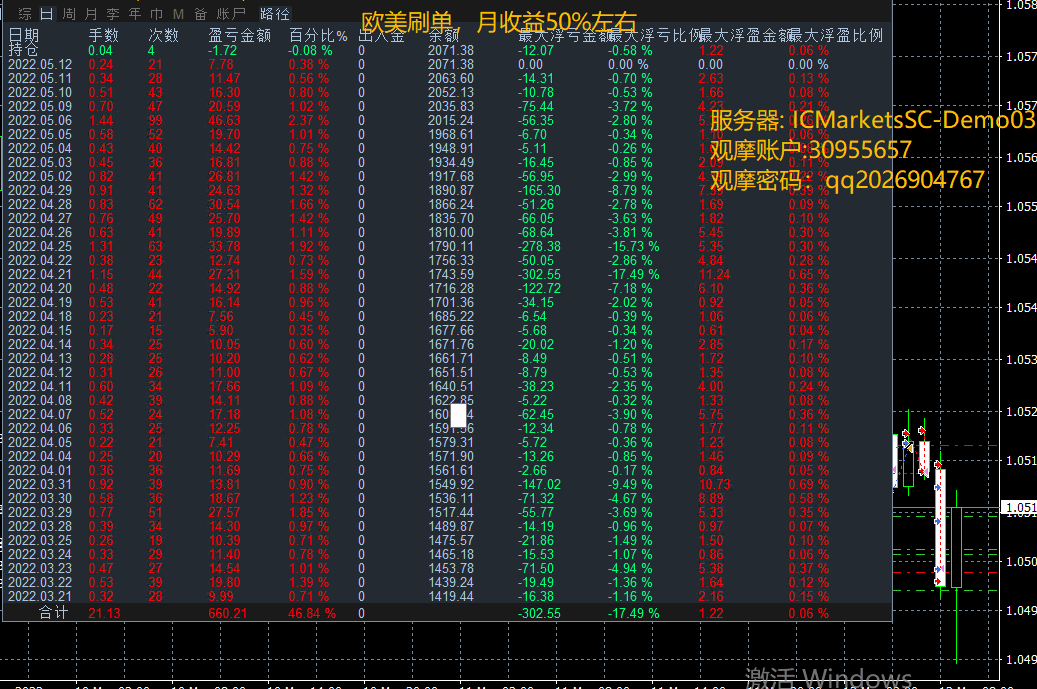
Task: Click trade count 99
Action: (x=155, y=120)
